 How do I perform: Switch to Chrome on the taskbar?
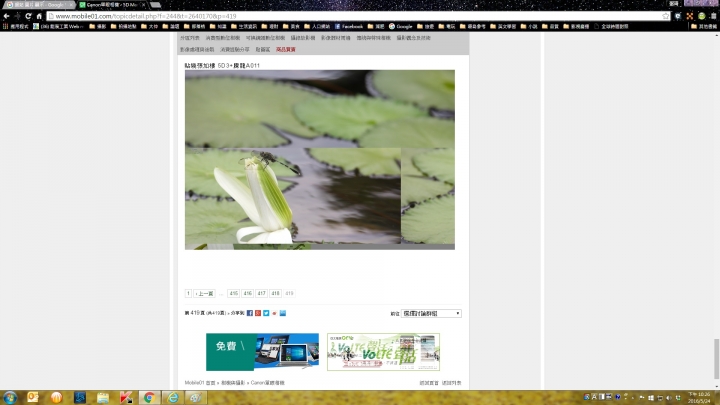point(149,398)
